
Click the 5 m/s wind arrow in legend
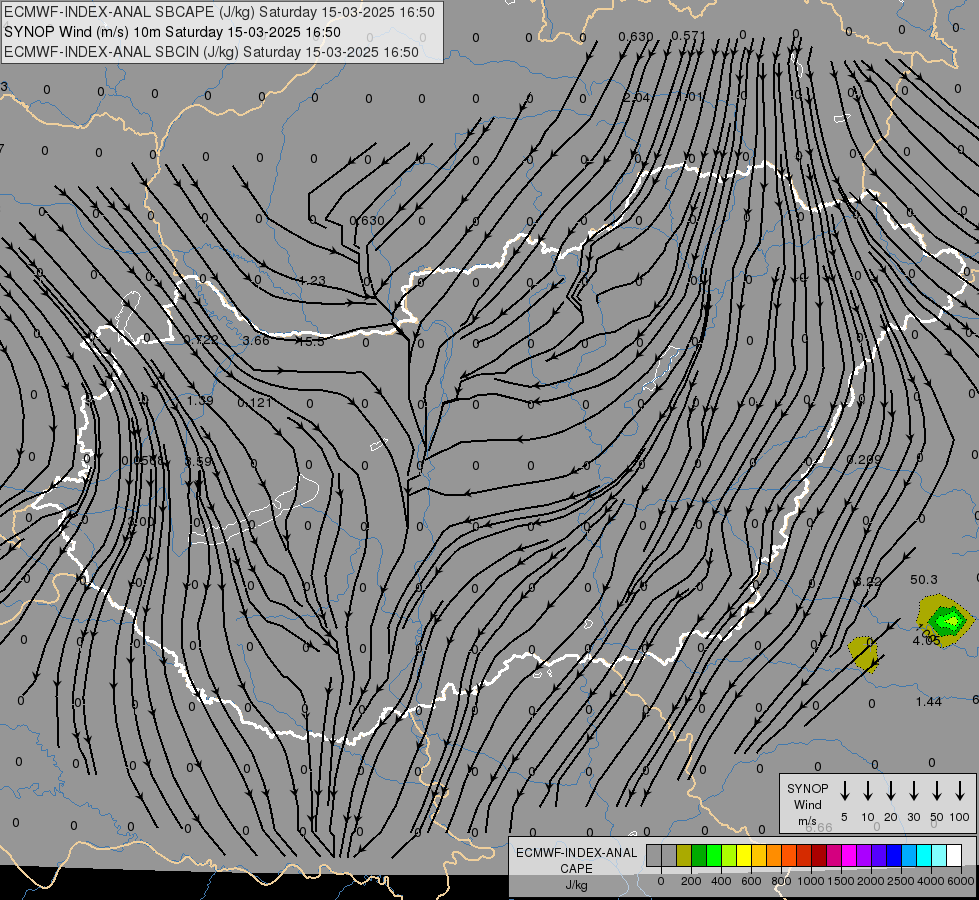click(844, 791)
